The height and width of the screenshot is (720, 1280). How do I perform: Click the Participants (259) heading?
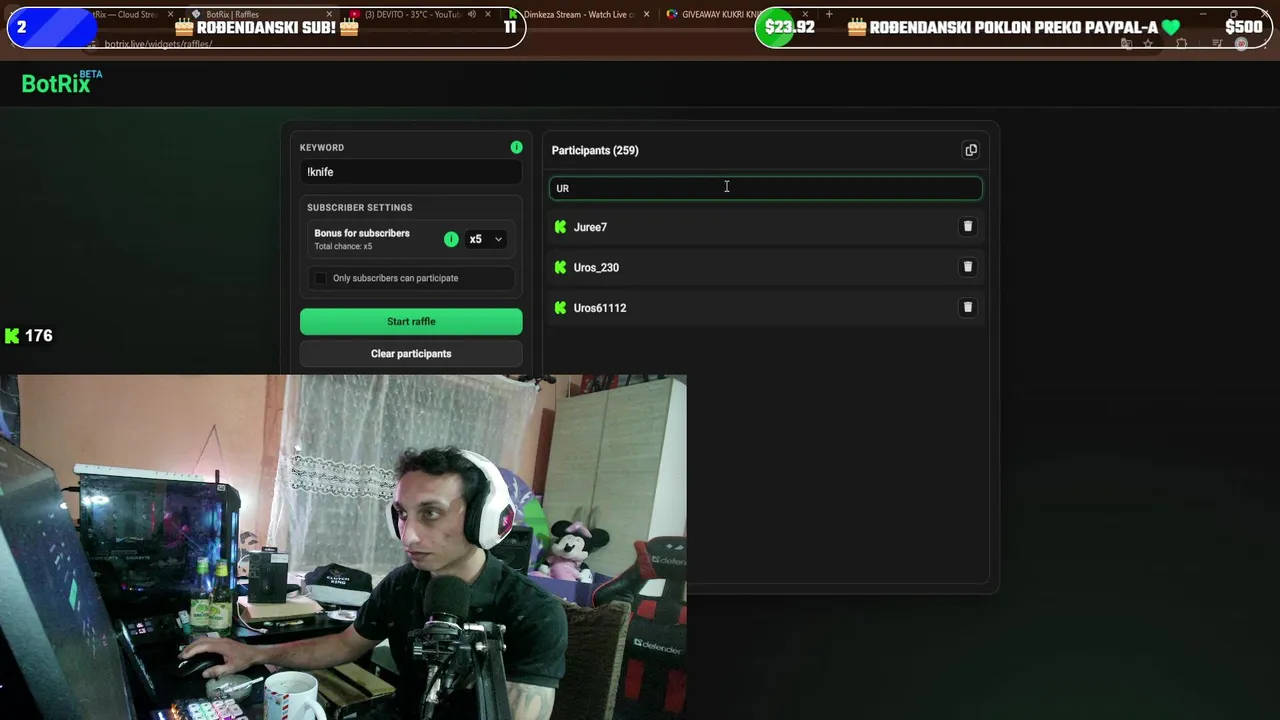[x=595, y=150]
